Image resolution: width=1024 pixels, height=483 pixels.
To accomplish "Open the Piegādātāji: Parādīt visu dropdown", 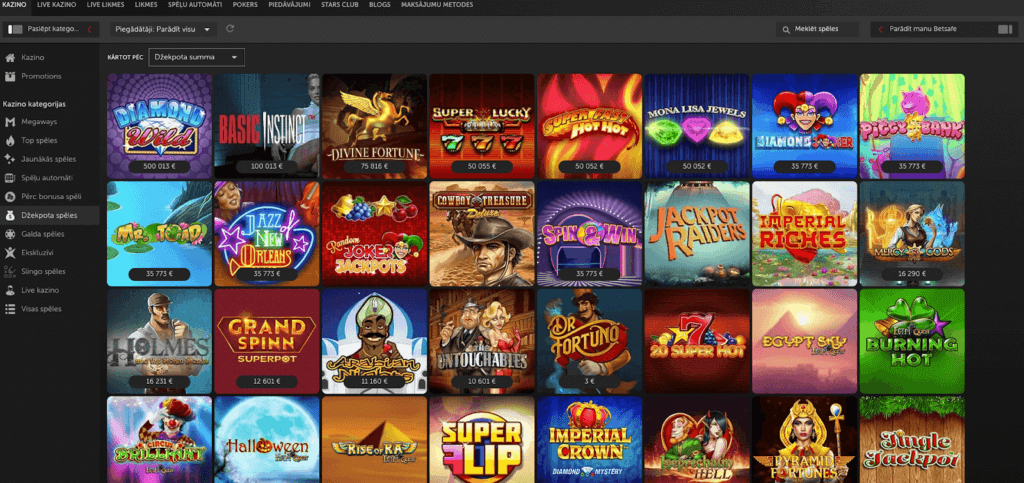I will click(163, 29).
